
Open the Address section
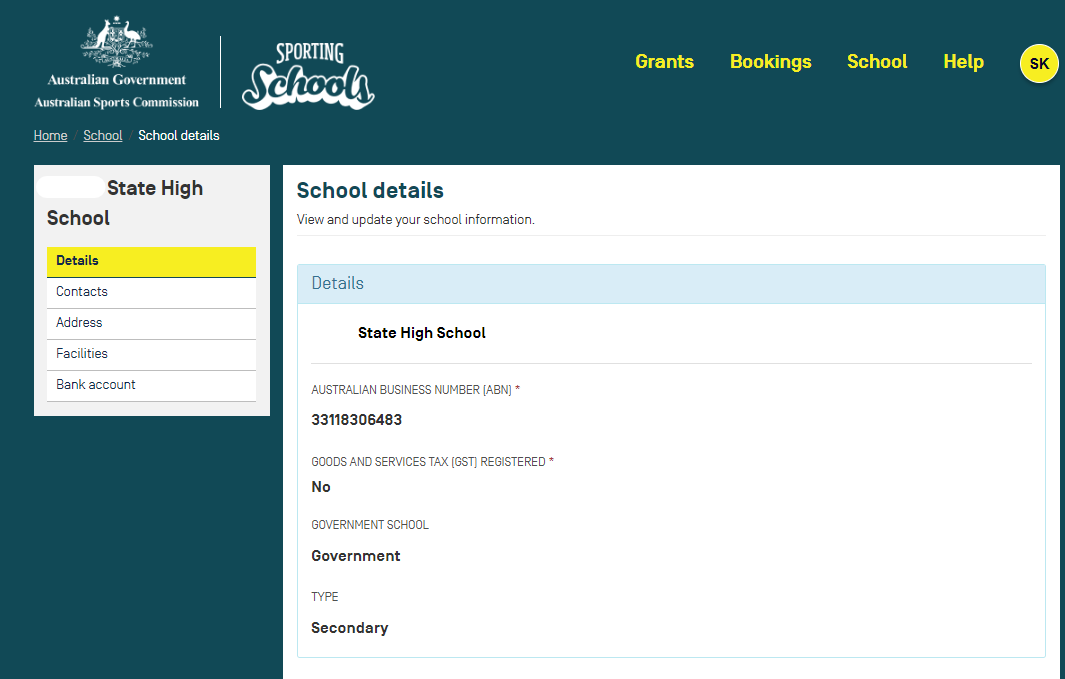click(151, 323)
